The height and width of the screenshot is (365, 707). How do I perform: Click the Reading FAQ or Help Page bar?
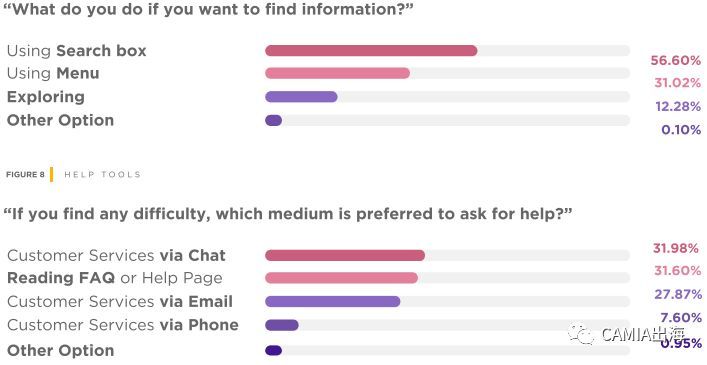click(341, 278)
